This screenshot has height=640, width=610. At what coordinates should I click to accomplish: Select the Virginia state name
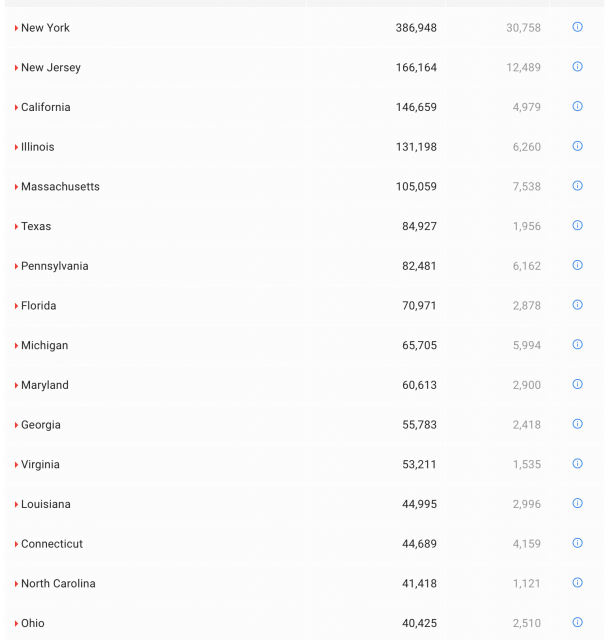point(40,465)
